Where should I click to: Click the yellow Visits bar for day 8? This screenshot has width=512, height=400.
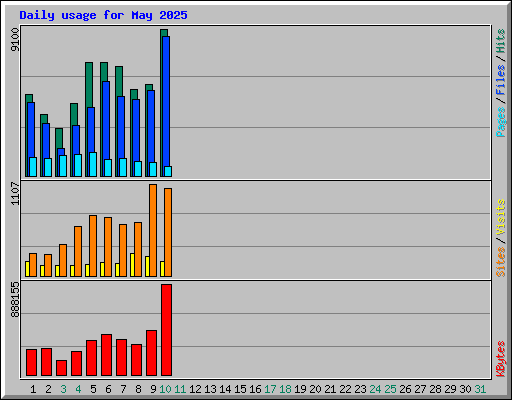point(132,265)
